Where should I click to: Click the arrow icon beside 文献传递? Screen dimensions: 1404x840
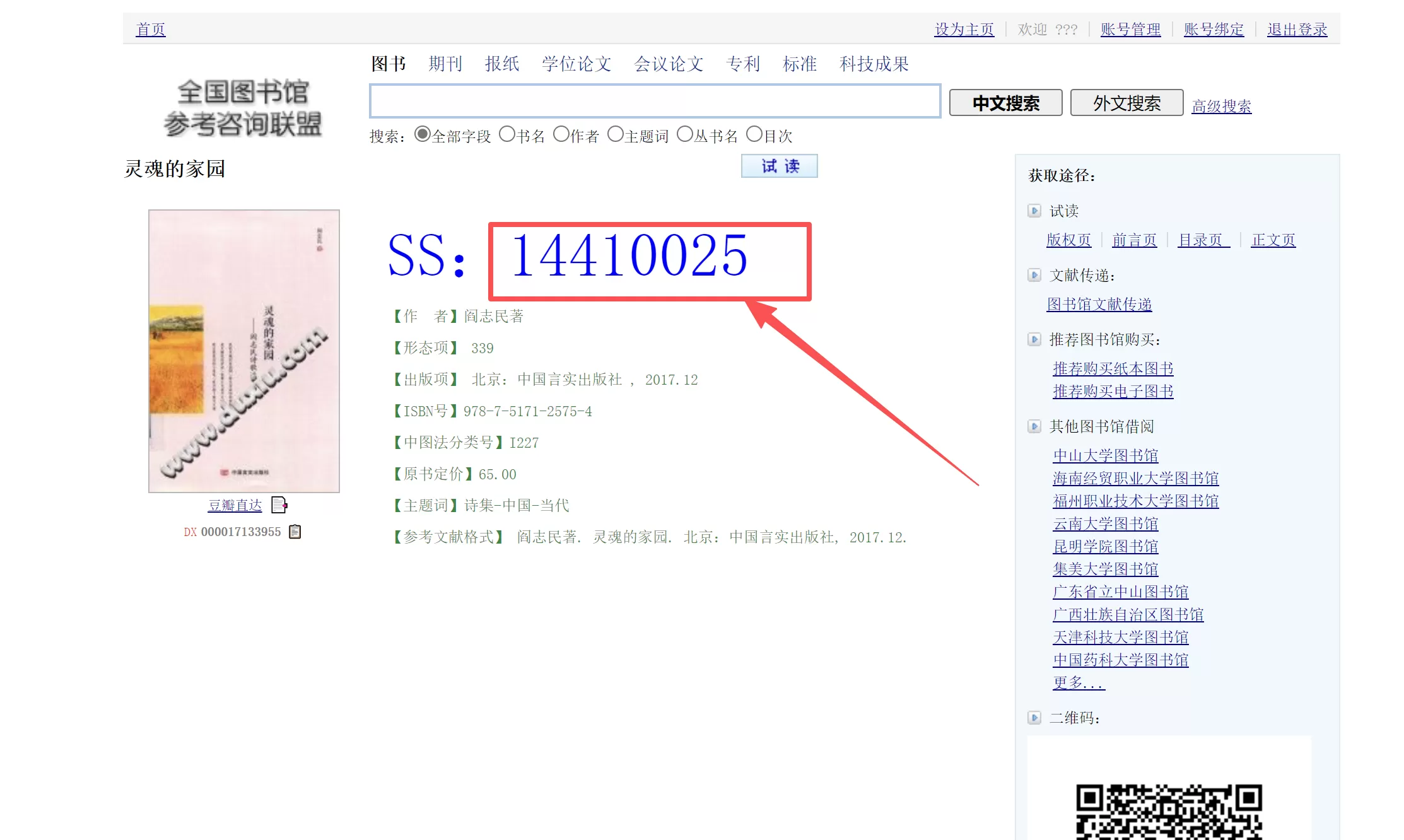tap(1034, 275)
